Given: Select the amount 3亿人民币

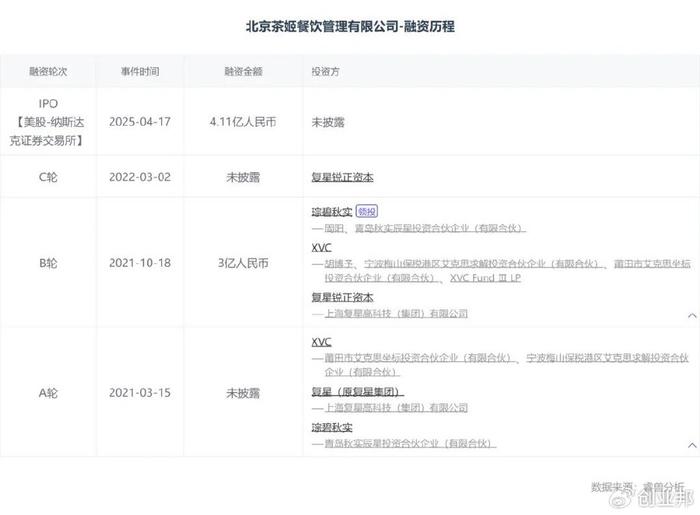Looking at the screenshot, I should click(x=243, y=263).
